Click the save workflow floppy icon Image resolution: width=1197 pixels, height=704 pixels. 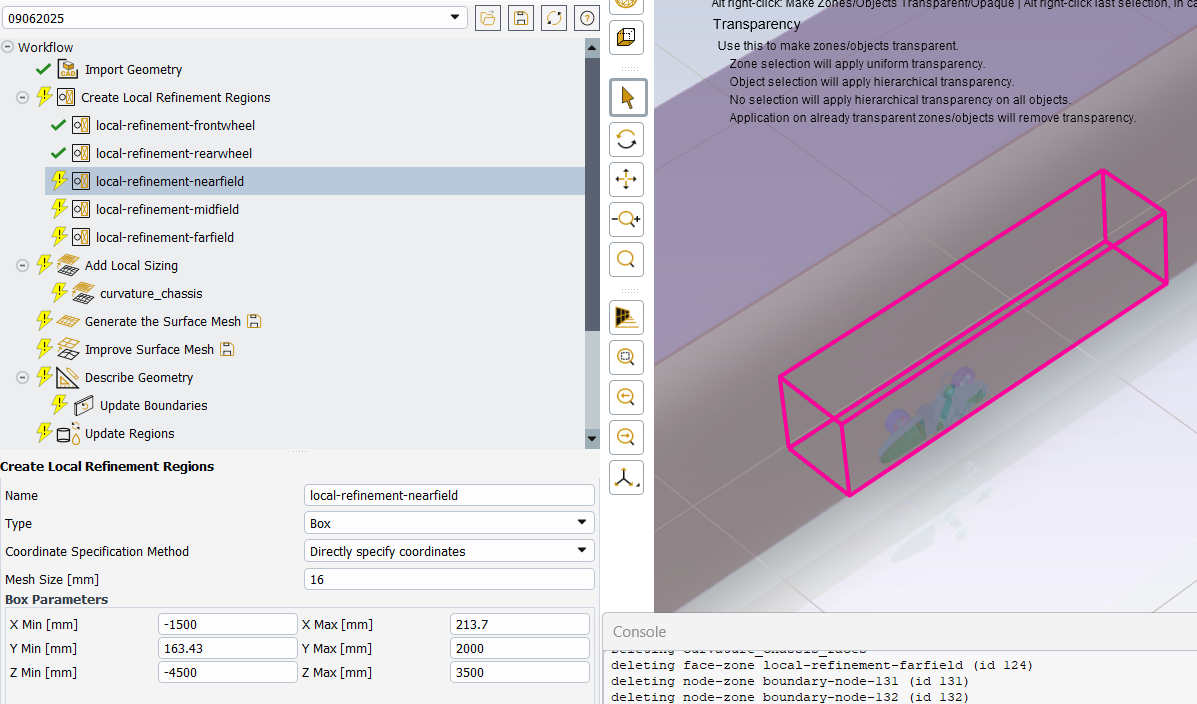point(520,17)
